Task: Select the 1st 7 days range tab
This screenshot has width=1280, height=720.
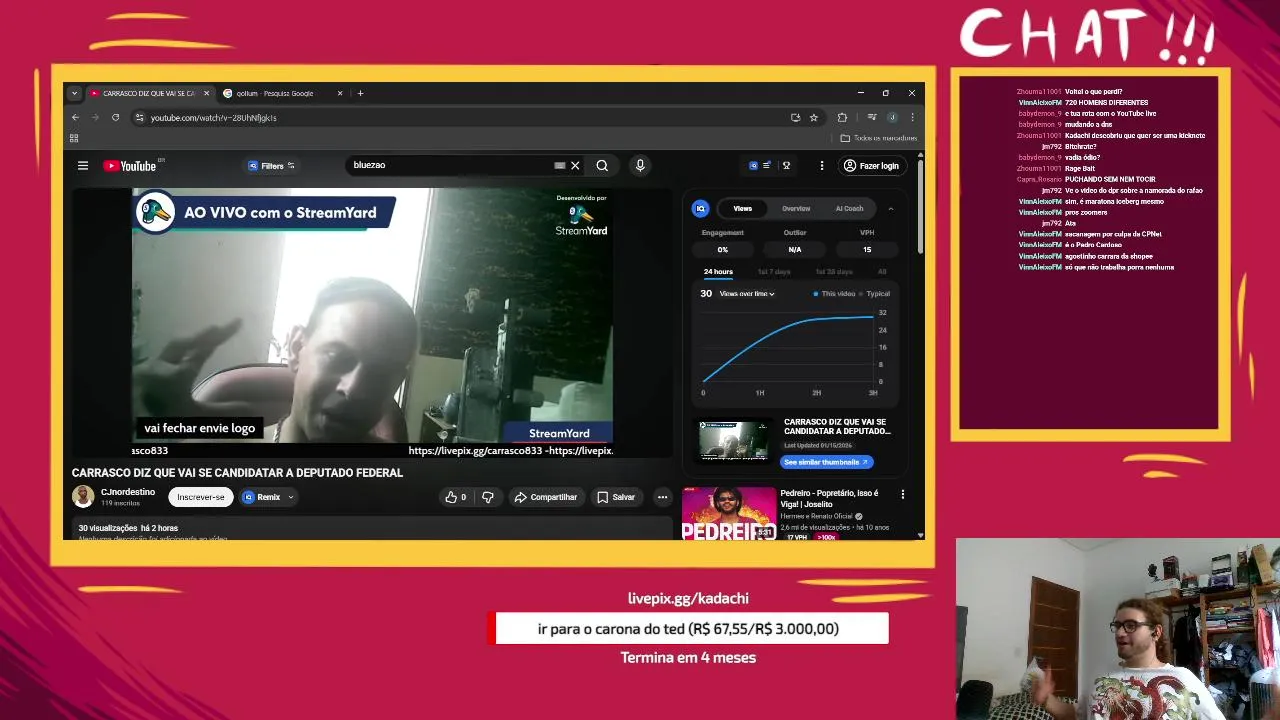Action: pyautogui.click(x=774, y=272)
